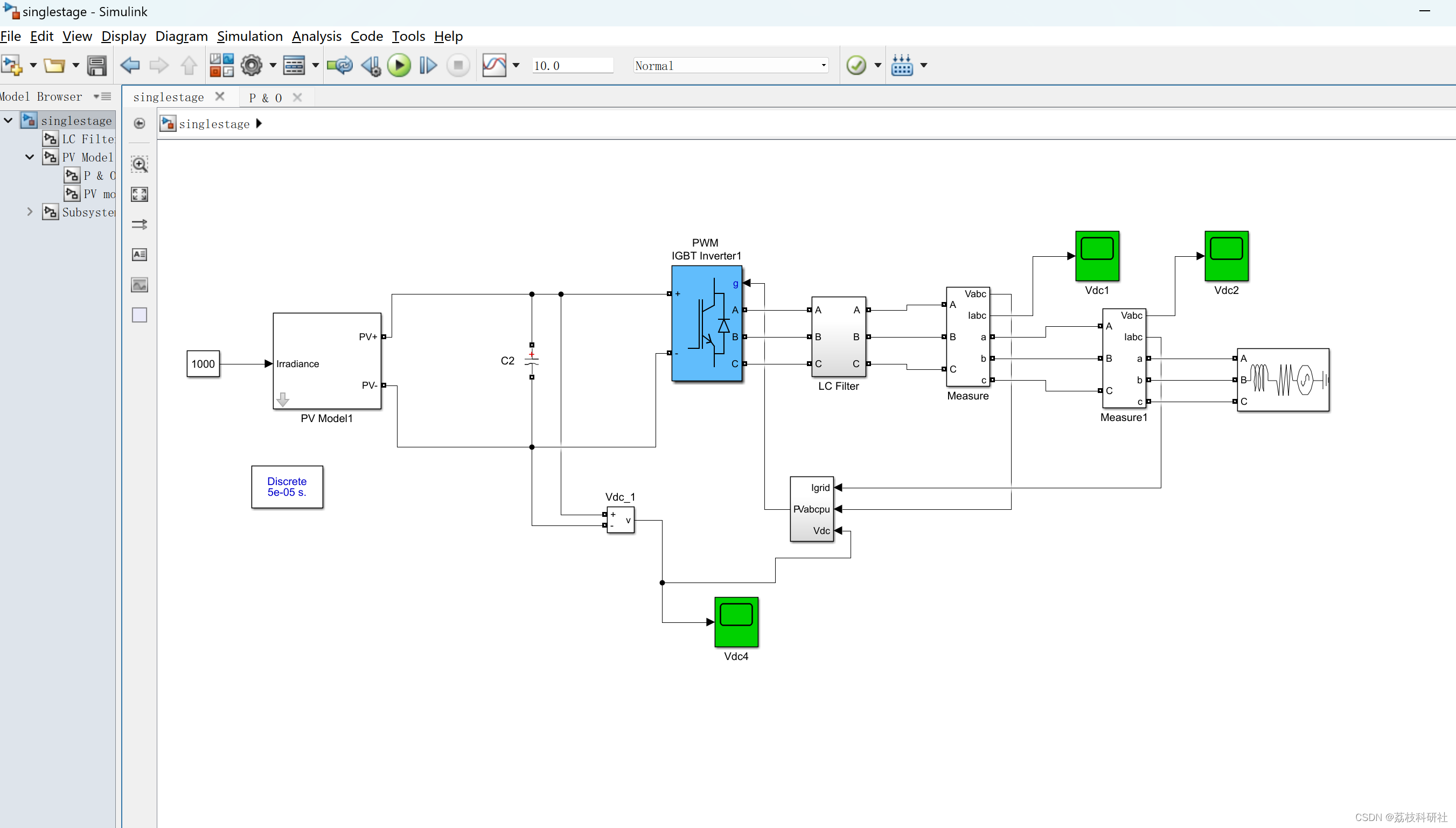Select the Image annotation tool
The image size is (1456, 828).
point(140,285)
